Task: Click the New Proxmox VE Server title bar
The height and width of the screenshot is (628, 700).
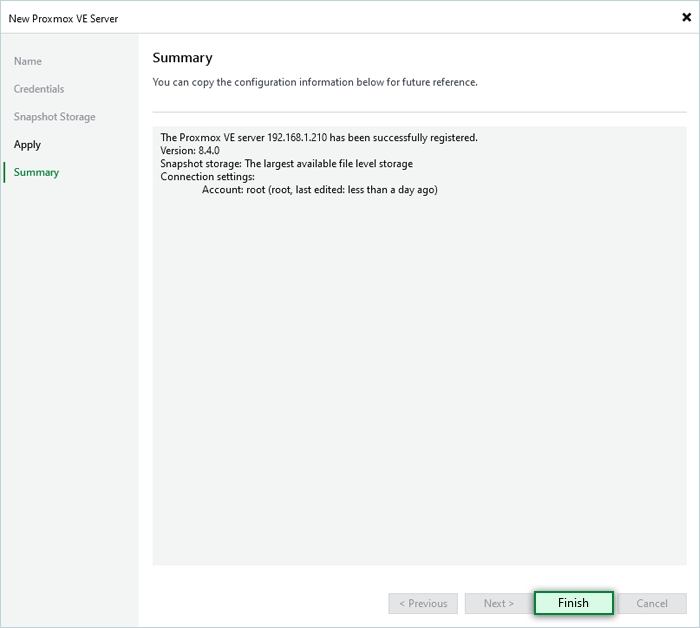Action: pos(300,17)
